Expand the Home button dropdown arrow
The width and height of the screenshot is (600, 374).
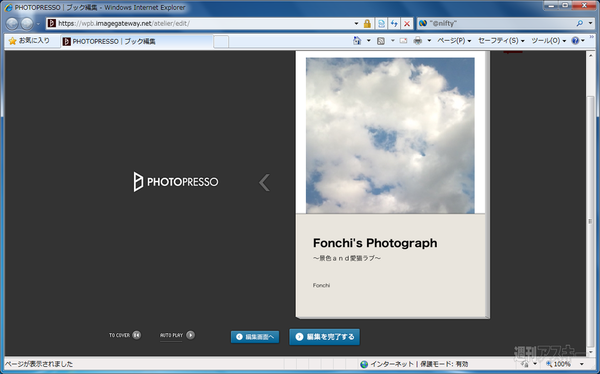[x=368, y=41]
